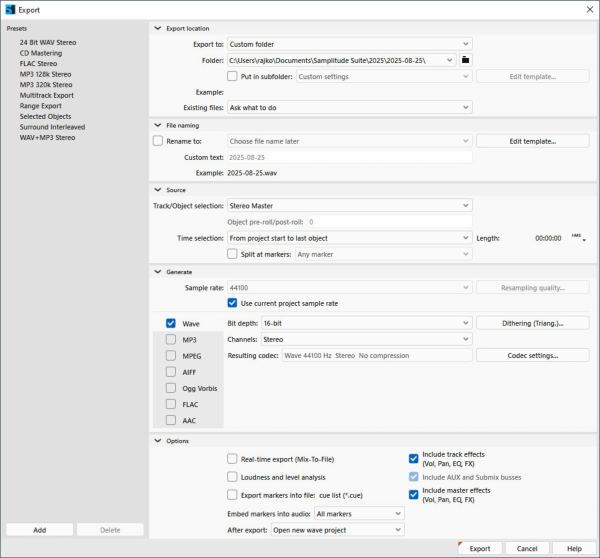
Task: Open the Time selection dropdown
Action: point(350,238)
